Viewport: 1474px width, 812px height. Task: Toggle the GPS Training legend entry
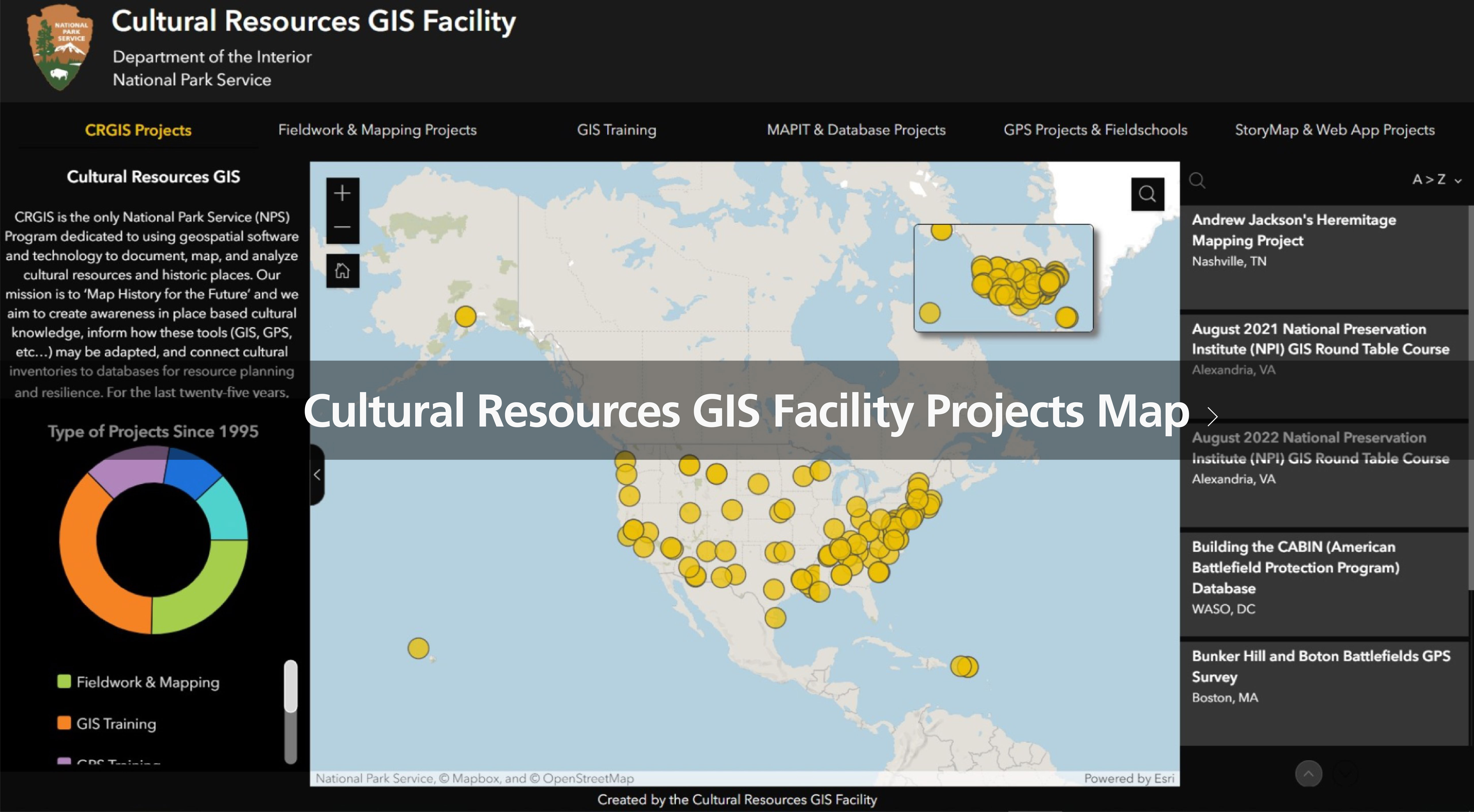point(115,762)
